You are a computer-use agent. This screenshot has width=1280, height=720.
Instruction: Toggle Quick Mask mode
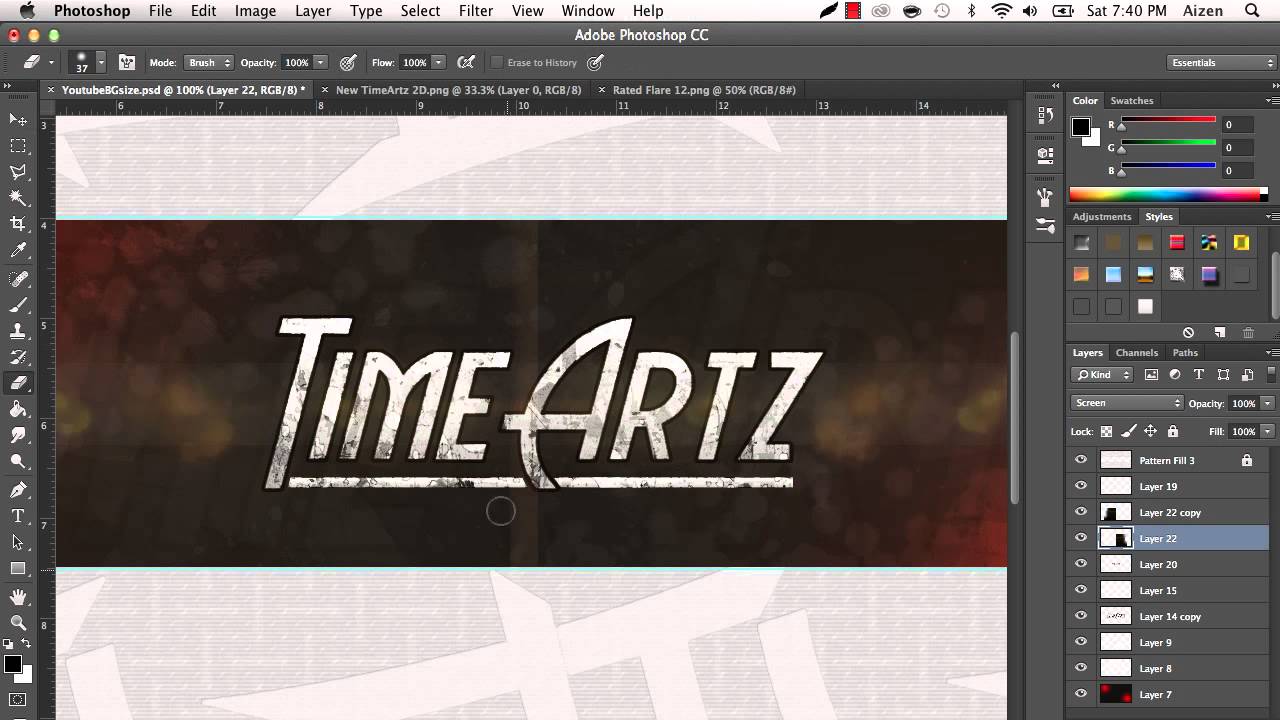(18, 699)
